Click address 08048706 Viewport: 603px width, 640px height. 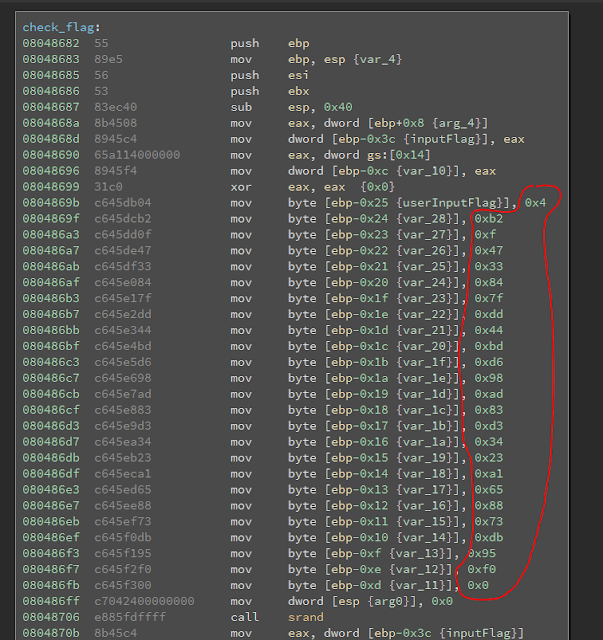tap(51, 617)
